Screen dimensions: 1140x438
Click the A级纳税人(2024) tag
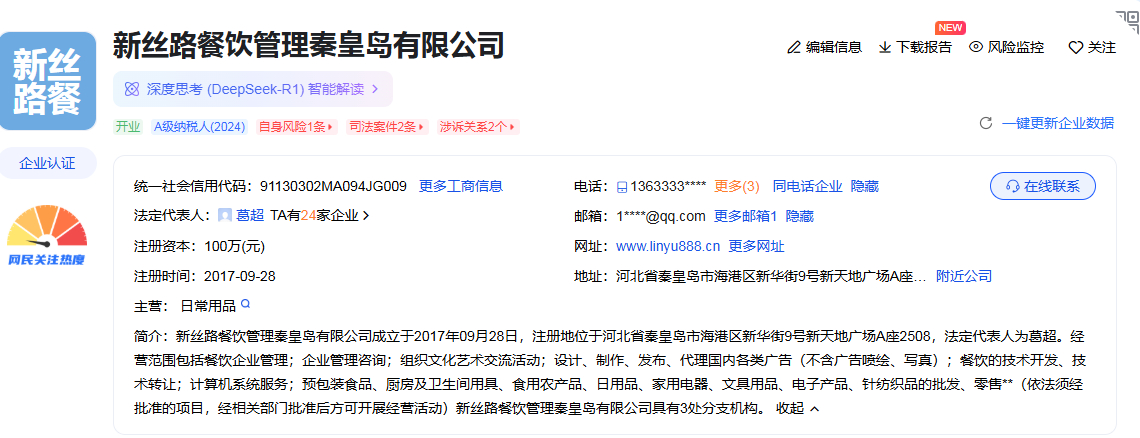[200, 127]
